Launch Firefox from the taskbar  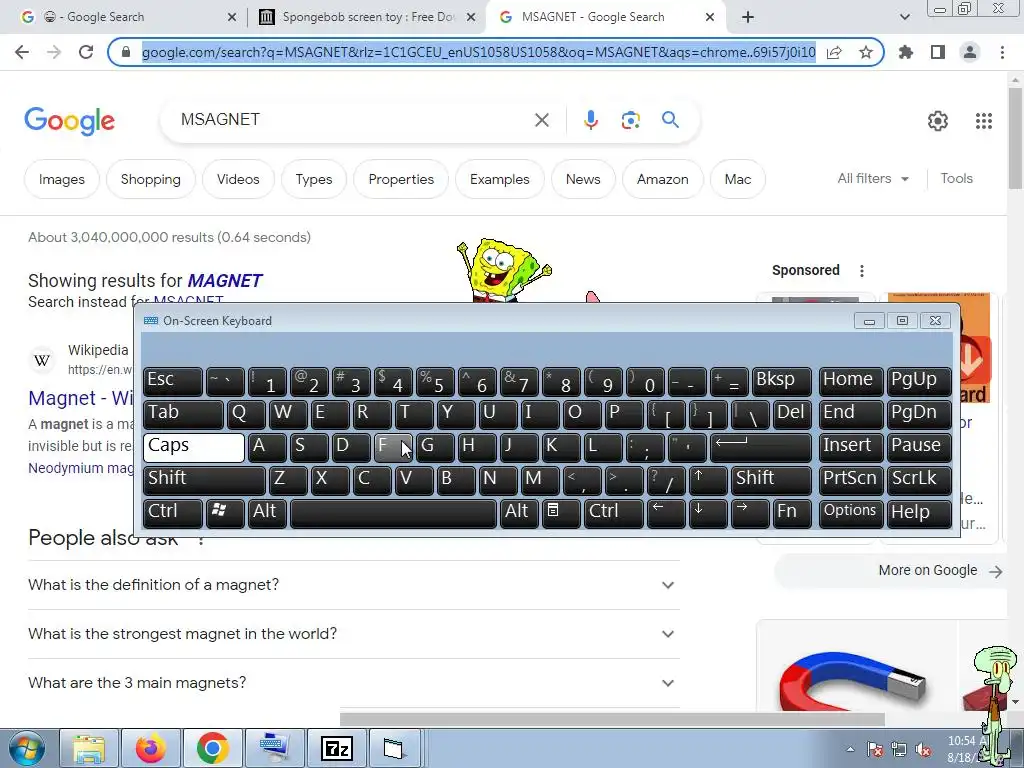[151, 748]
